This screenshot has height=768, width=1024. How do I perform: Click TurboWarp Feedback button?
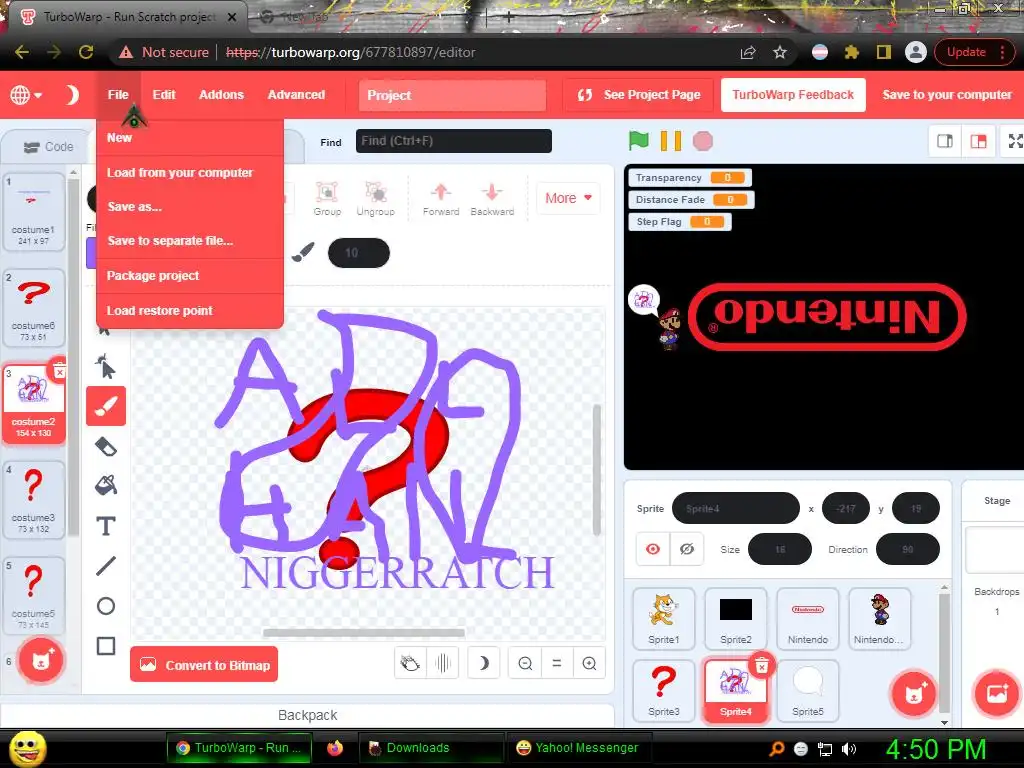(x=793, y=95)
